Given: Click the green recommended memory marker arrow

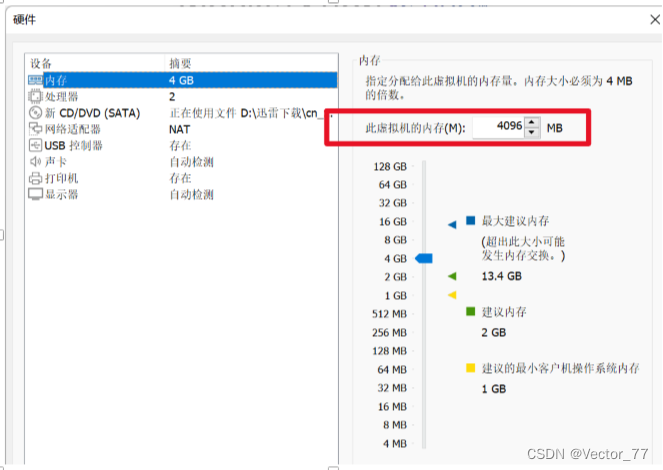Looking at the screenshot, I should (x=452, y=276).
